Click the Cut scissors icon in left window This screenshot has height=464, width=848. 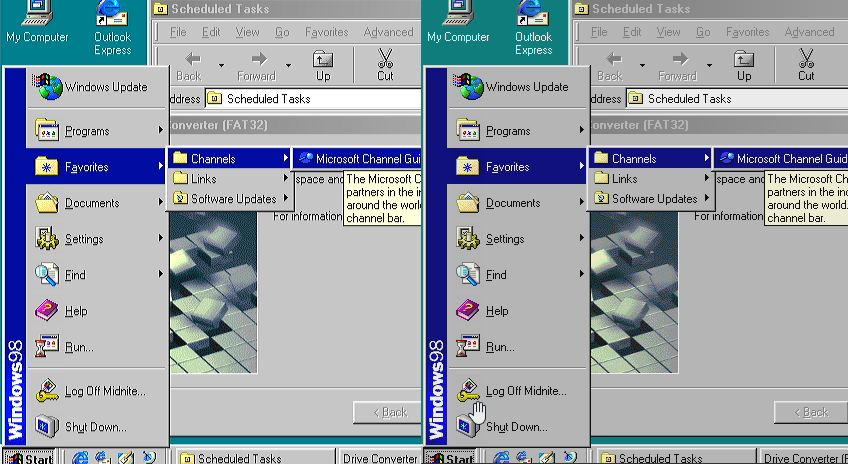tap(385, 64)
